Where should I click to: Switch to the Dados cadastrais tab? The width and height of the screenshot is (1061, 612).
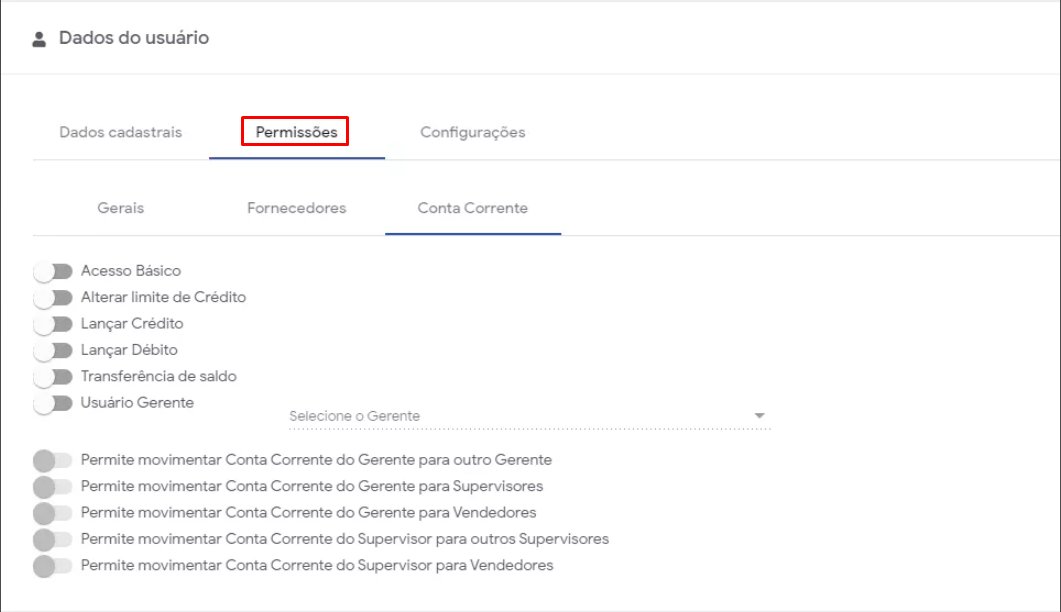[x=121, y=132]
